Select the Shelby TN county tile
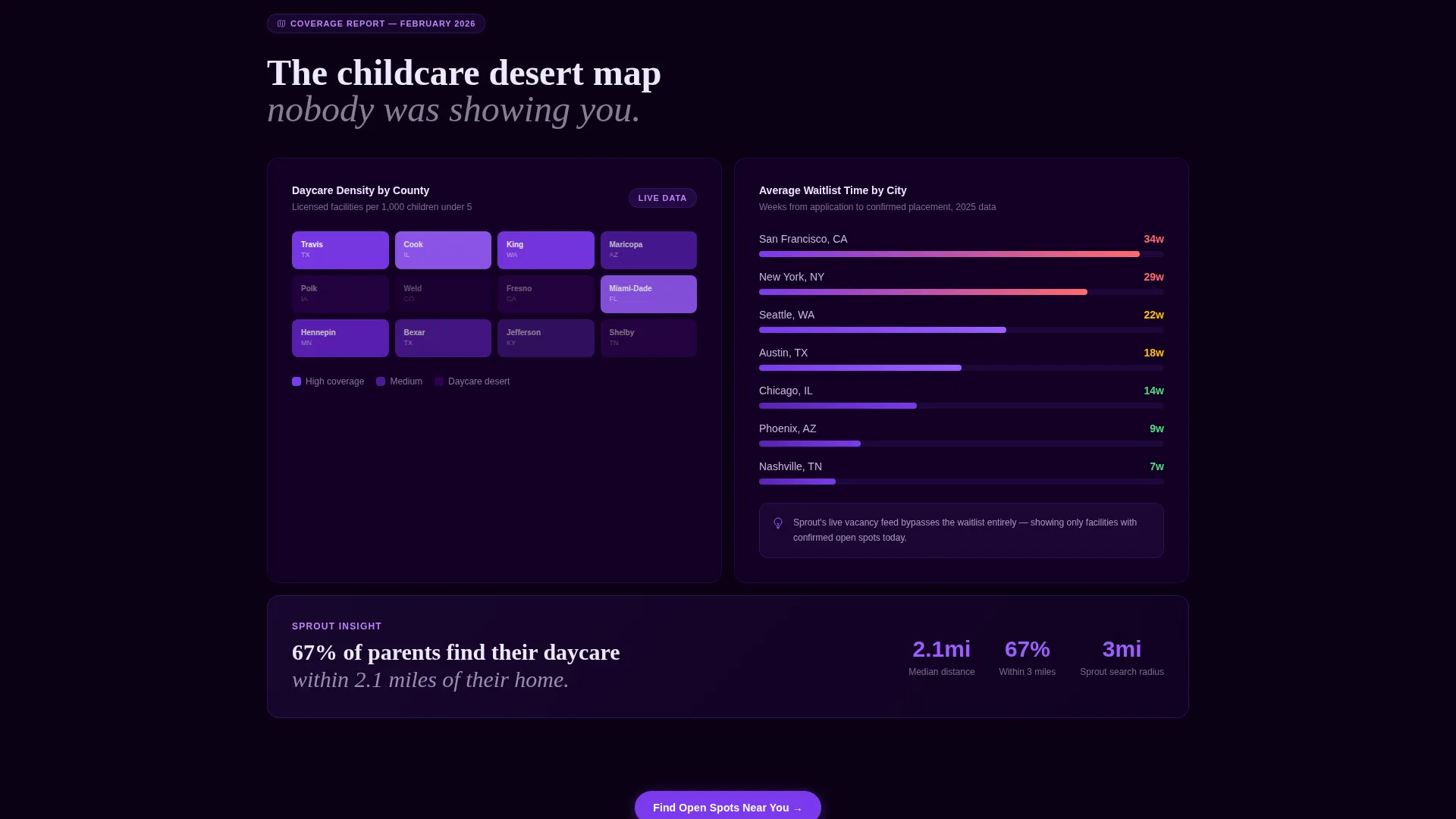 tap(648, 338)
